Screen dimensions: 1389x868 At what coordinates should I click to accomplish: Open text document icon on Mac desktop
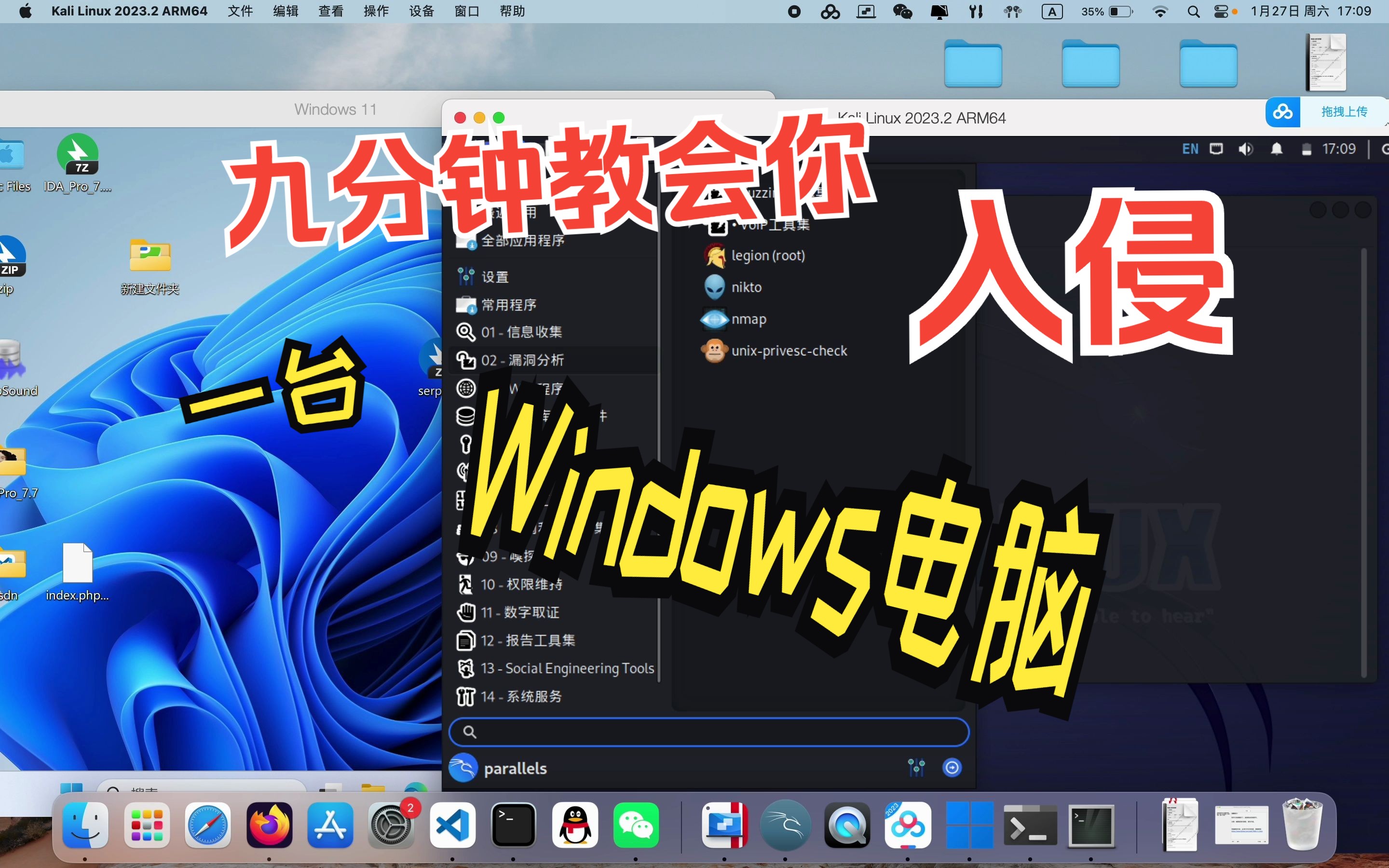[x=1326, y=62]
